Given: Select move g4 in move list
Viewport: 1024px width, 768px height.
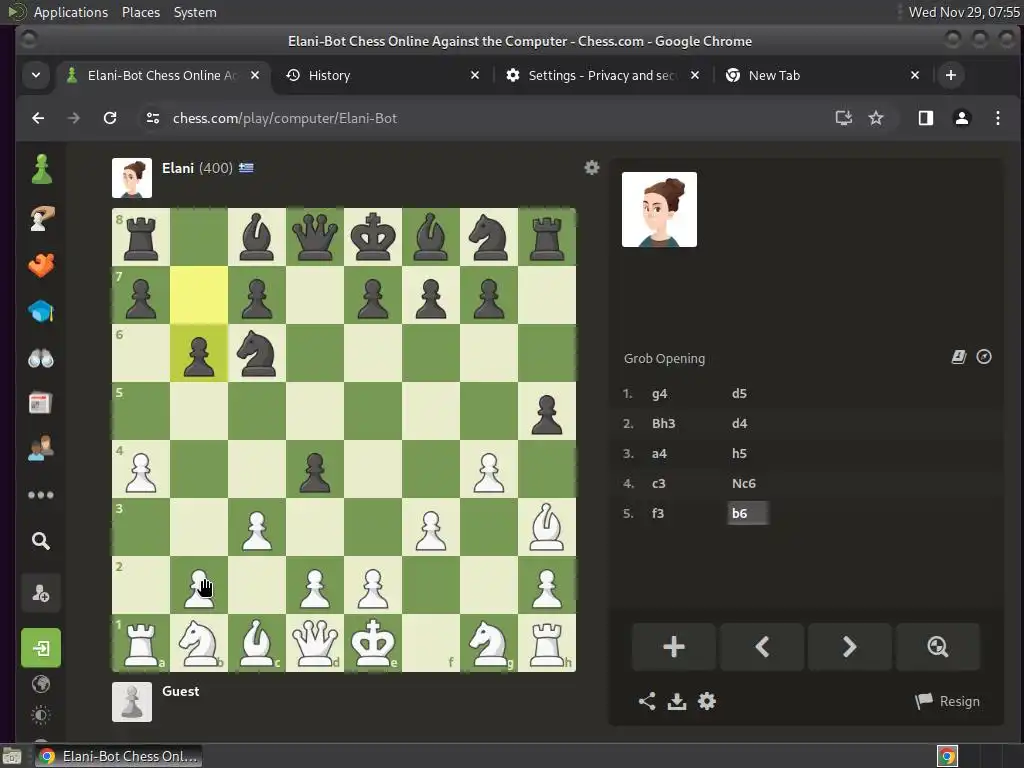Looking at the screenshot, I should (x=660, y=394).
